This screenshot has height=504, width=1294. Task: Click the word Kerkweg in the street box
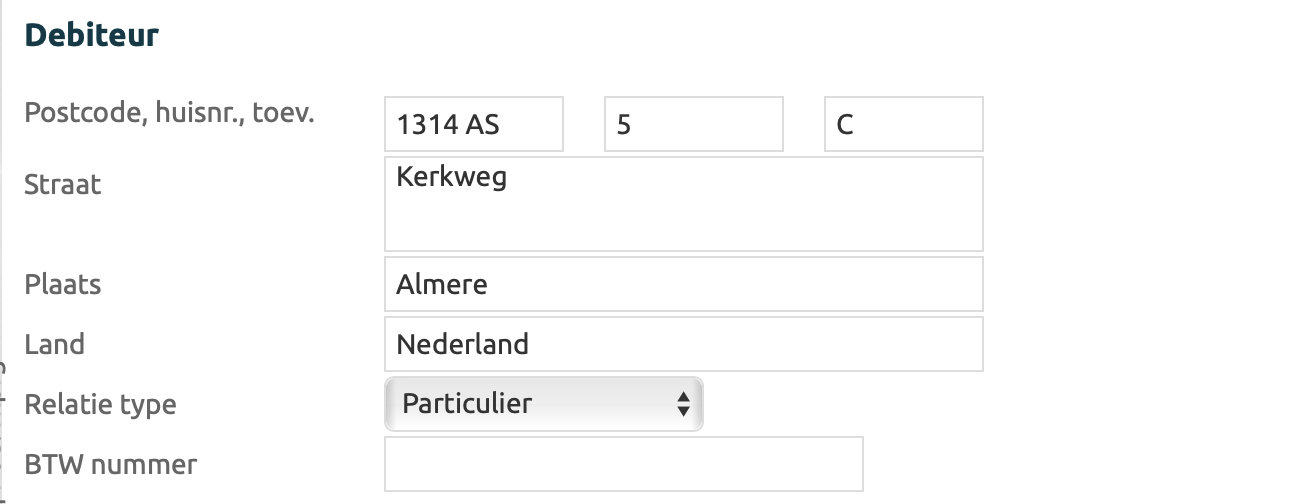tap(451, 178)
